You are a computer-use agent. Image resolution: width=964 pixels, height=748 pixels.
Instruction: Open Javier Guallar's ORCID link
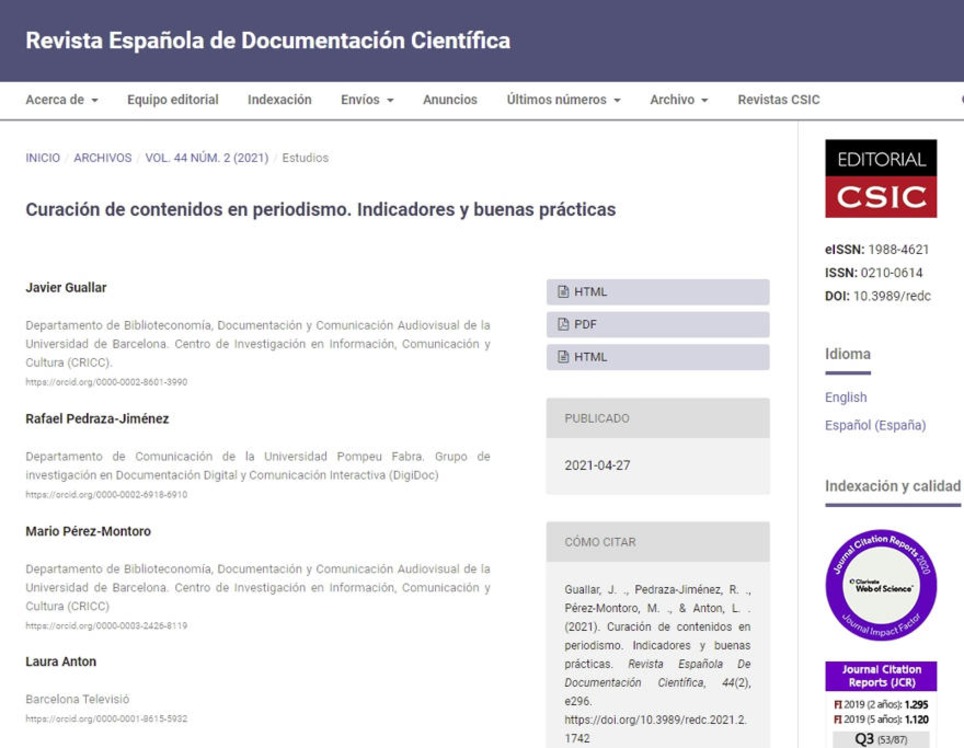click(106, 382)
